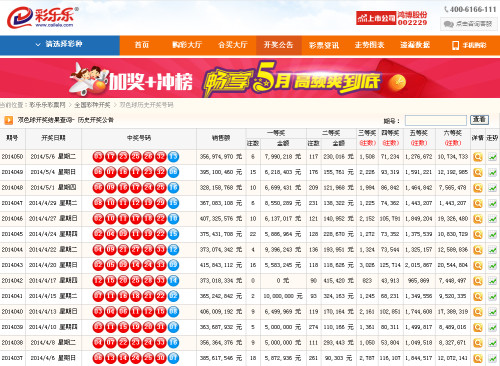
Task: Open 全国彩种开奖 breadcrumb link
Action: click(x=92, y=105)
